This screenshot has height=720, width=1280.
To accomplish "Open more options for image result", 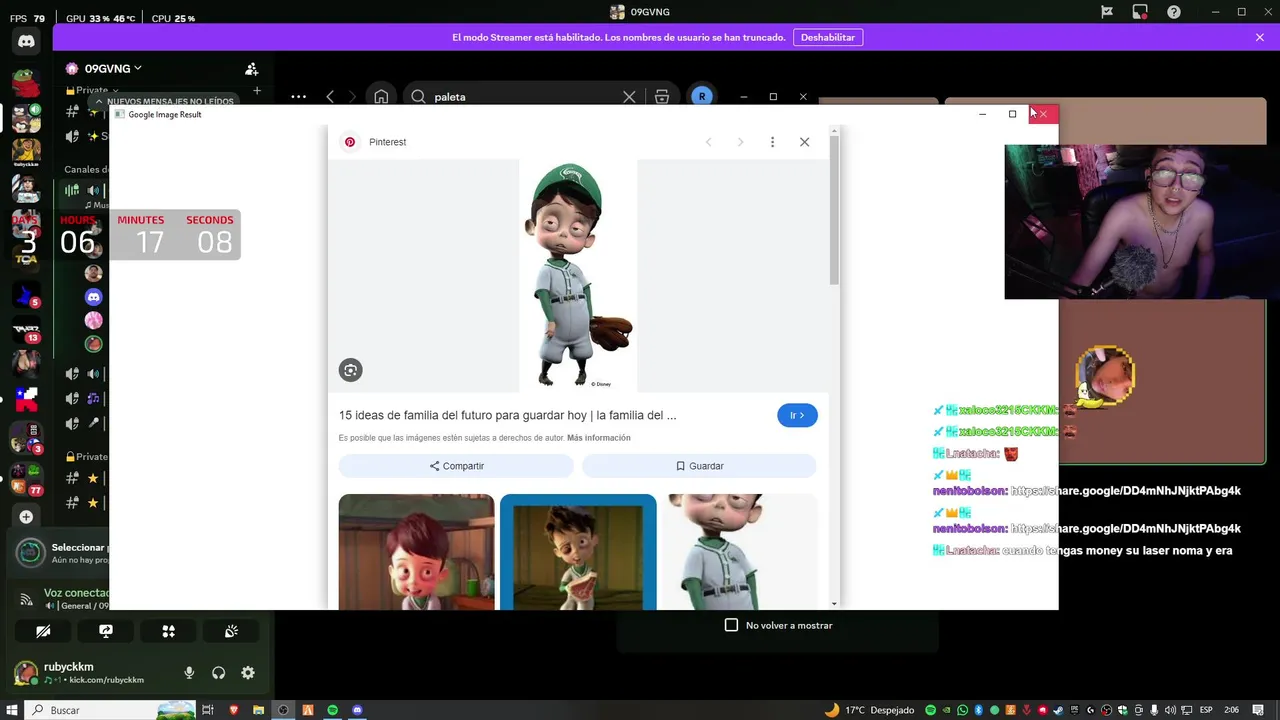I will [x=772, y=142].
